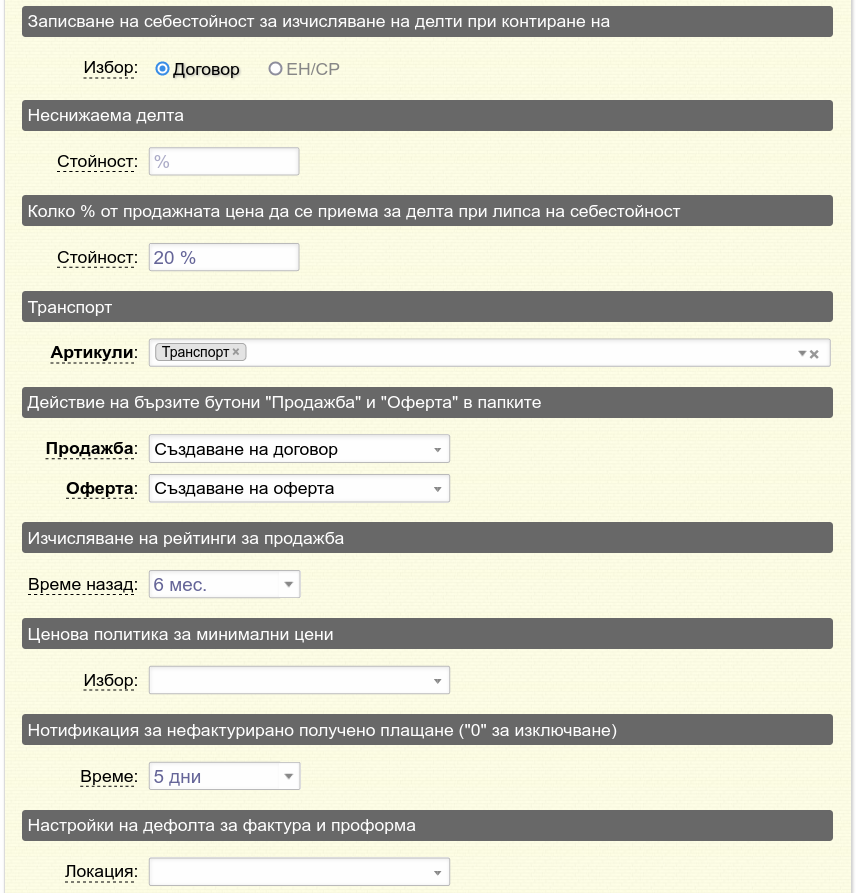Open the Оферта dropdown
Image resolution: width=856 pixels, height=893 pixels.
[x=299, y=488]
